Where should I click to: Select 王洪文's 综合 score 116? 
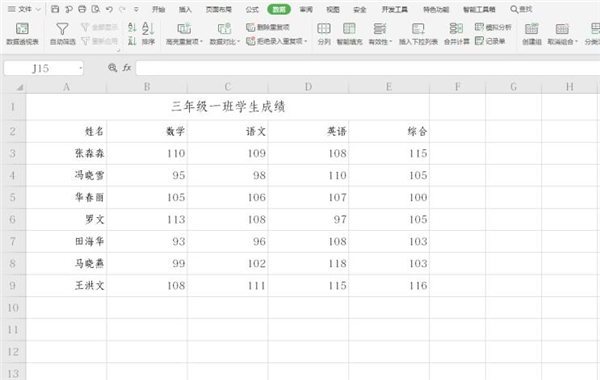389,286
